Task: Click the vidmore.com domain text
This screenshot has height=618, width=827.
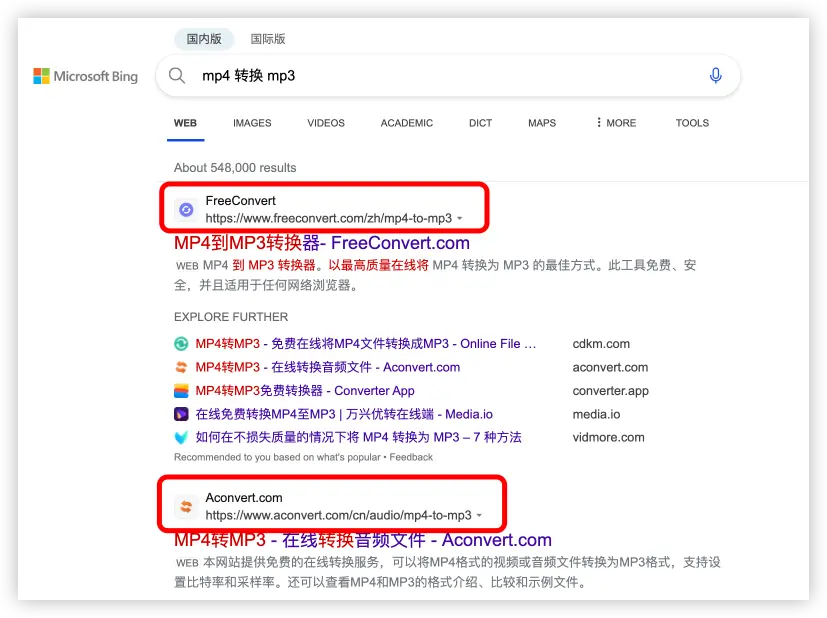Action: [609, 438]
